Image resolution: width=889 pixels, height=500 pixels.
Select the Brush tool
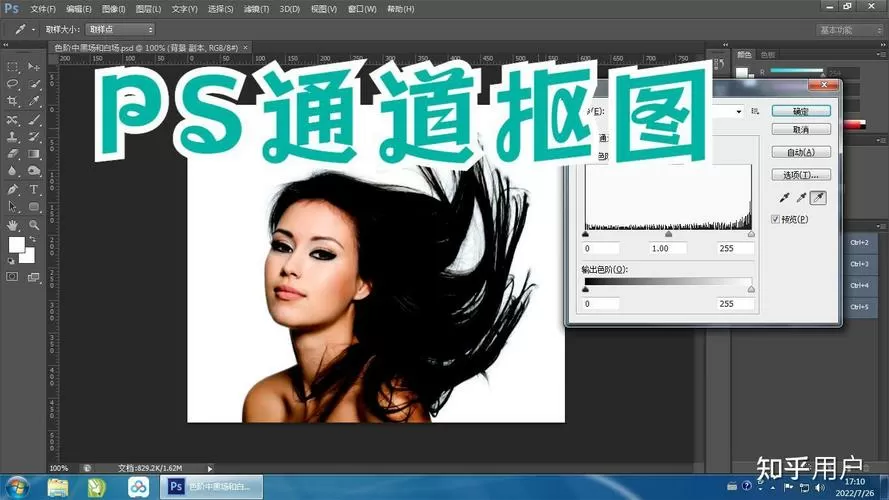(x=34, y=120)
